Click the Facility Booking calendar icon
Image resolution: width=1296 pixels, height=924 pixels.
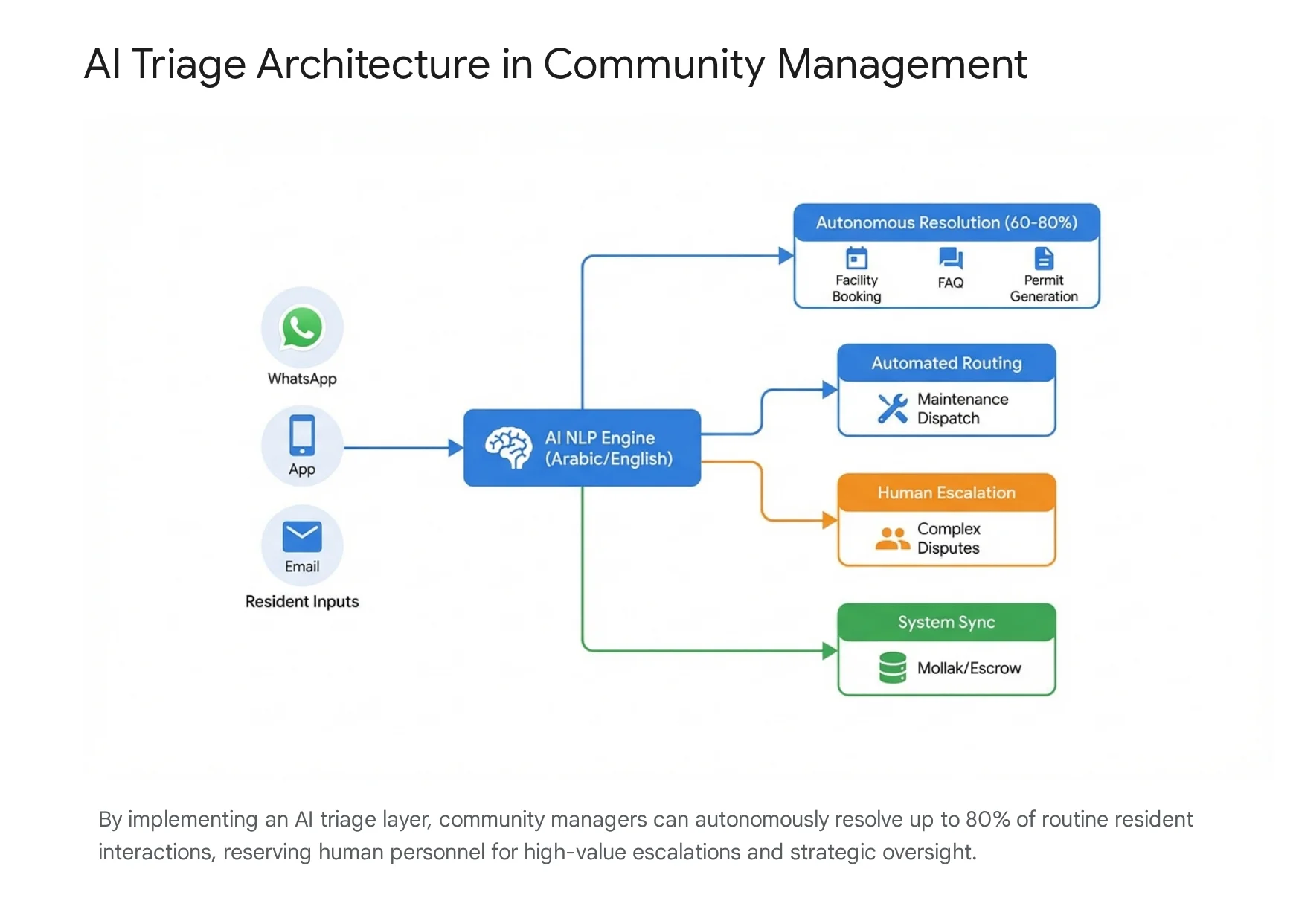pos(857,258)
